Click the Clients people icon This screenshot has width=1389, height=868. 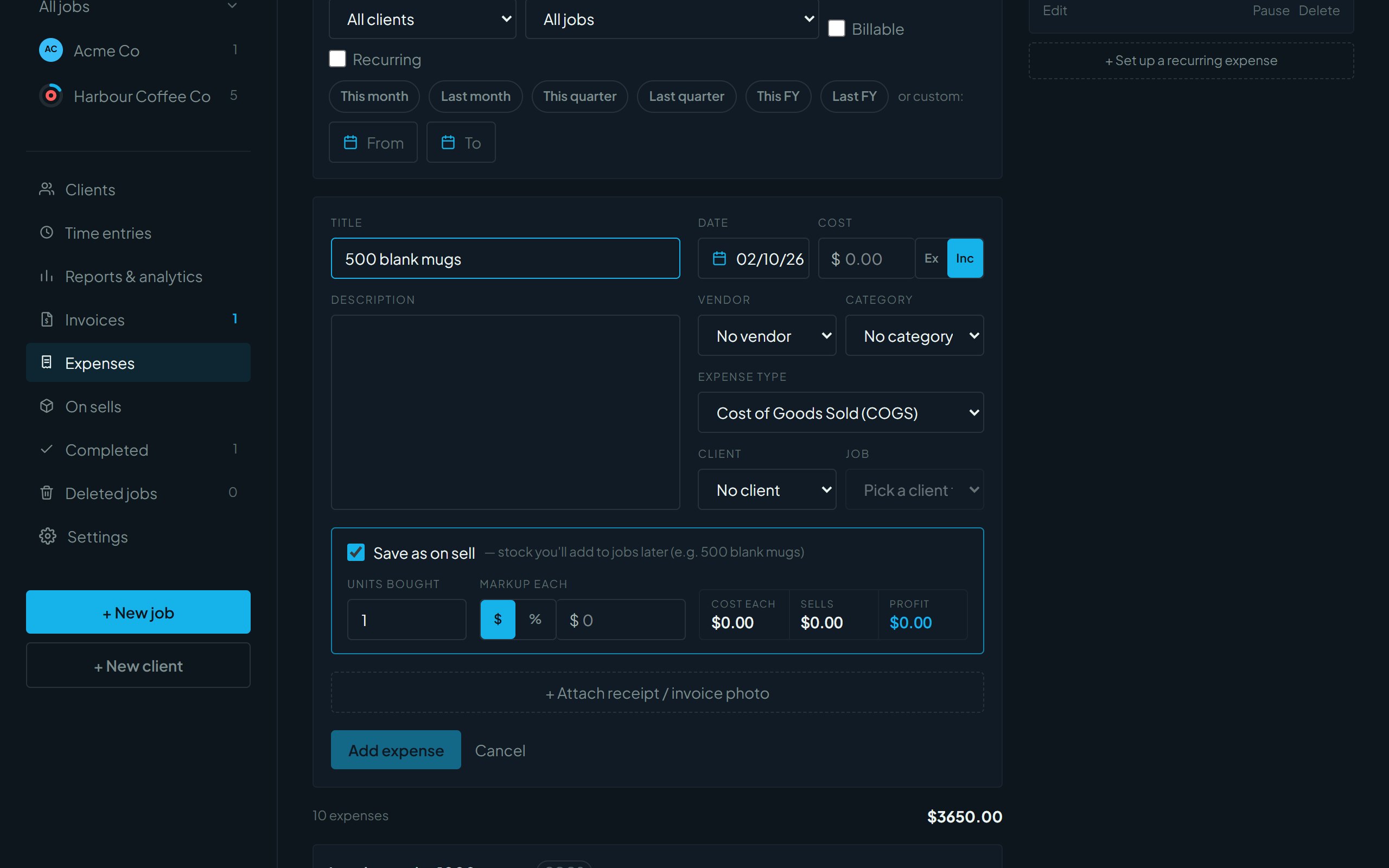pyautogui.click(x=47, y=189)
